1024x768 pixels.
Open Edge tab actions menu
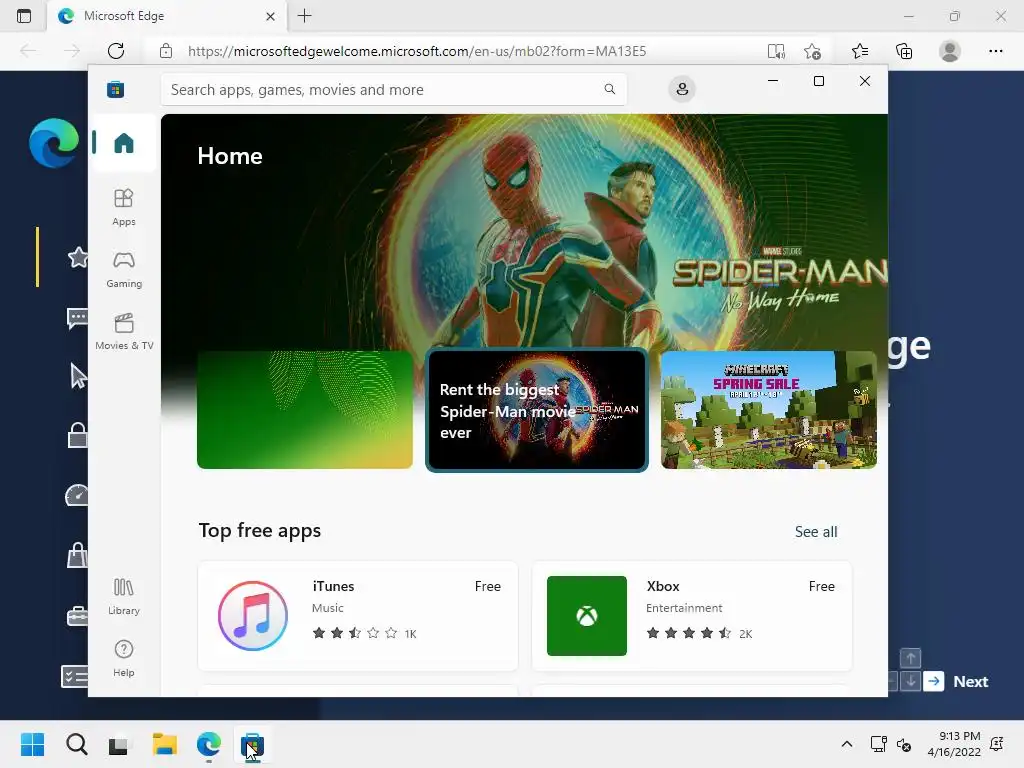(24, 16)
